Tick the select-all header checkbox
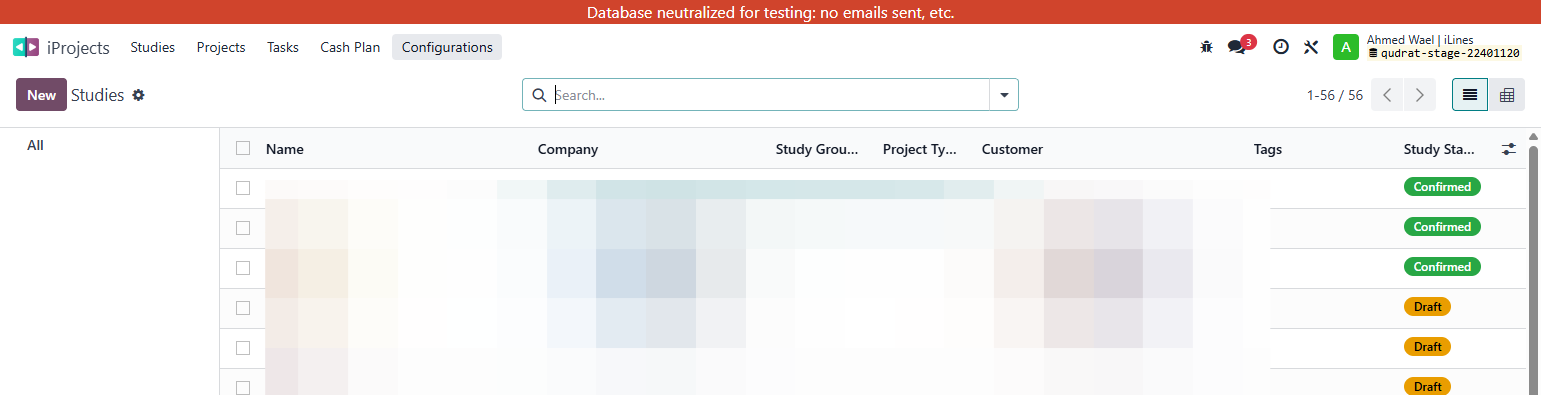This screenshot has height=395, width=1541. coord(243,148)
